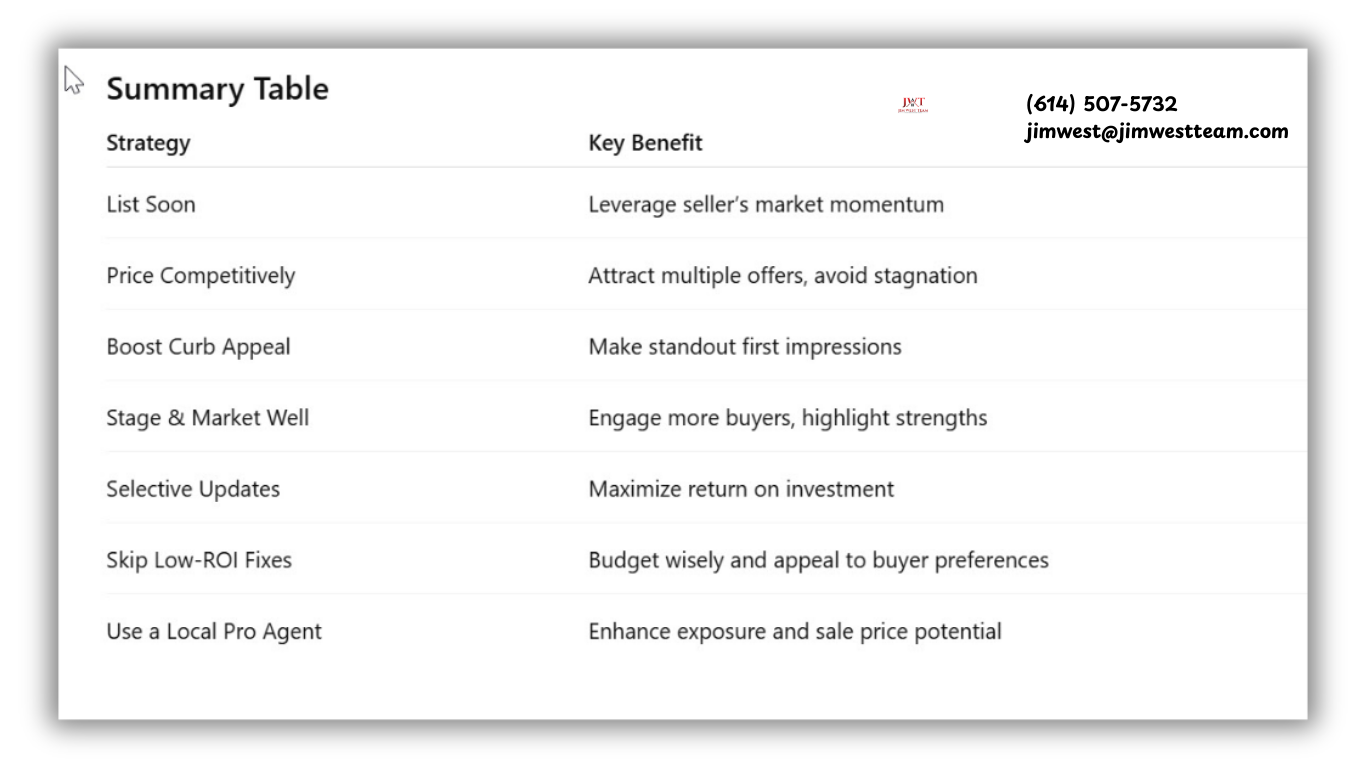Select the Budget wisely benefit text
This screenshot has width=1366, height=768.
point(818,560)
